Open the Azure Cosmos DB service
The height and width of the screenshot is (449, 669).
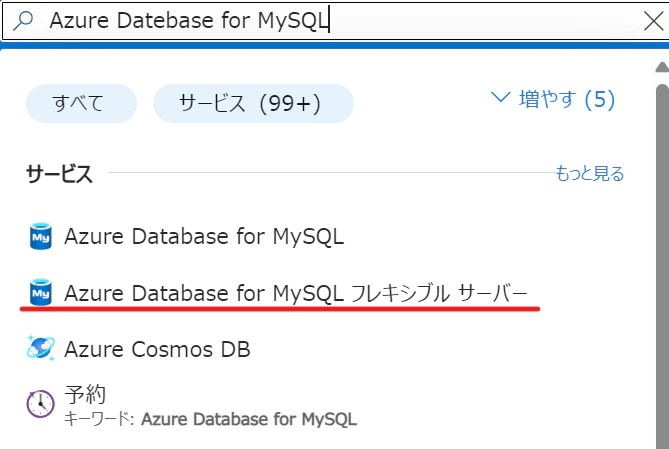point(157,349)
